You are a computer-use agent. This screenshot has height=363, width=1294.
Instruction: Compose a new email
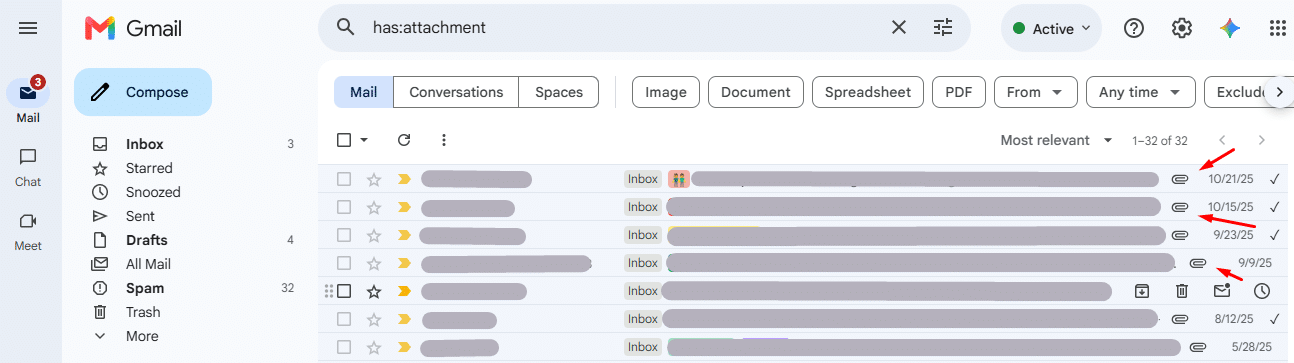coord(143,92)
